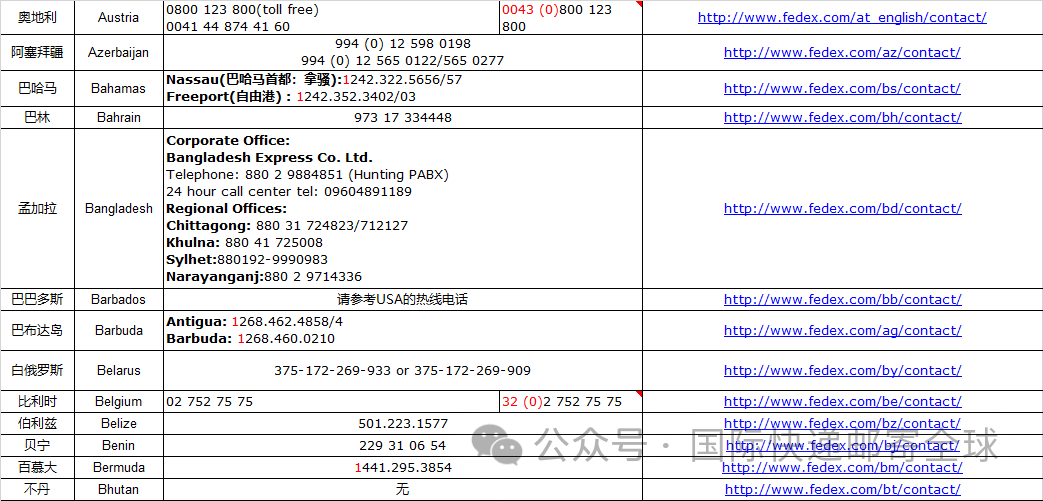Select the 229 31 06 54 phone cell

coord(403,446)
